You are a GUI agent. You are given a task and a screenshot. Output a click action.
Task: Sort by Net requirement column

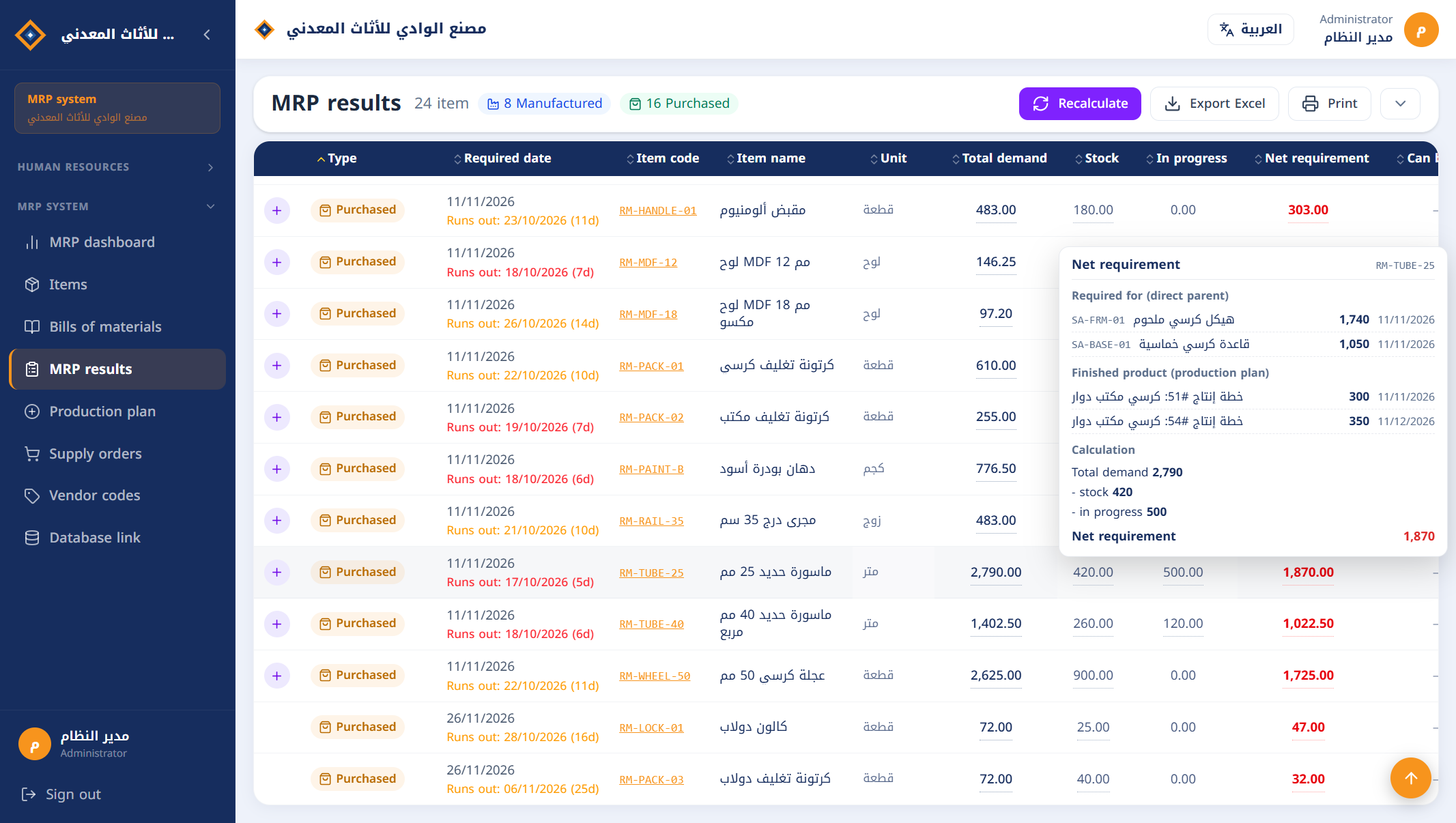[1311, 158]
